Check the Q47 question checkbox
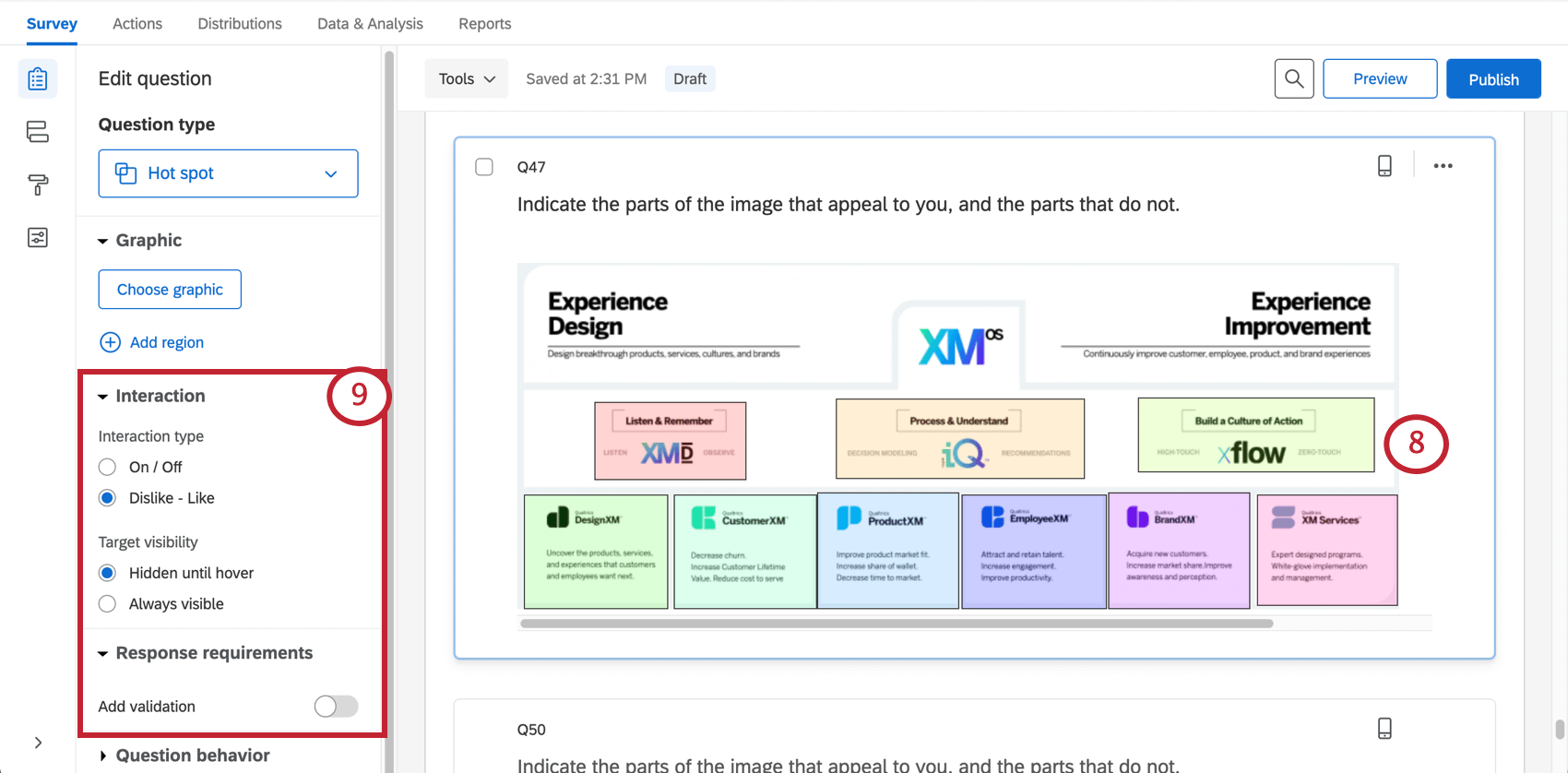 (x=484, y=167)
